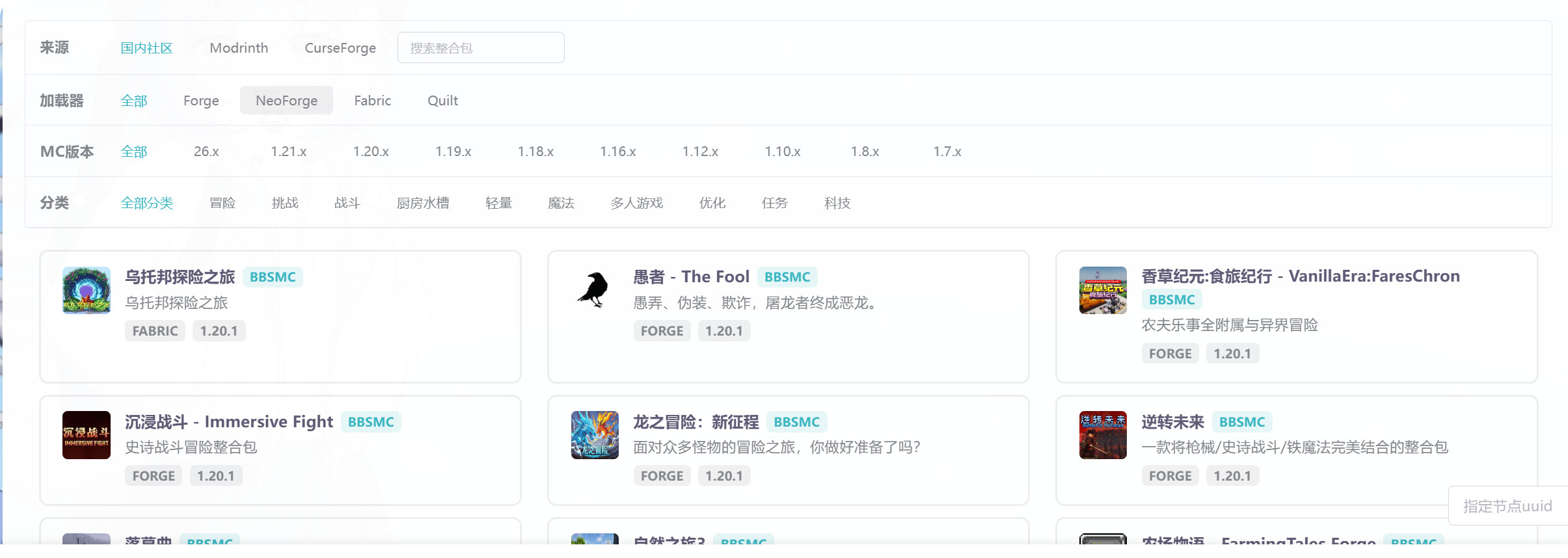The image size is (1568, 558).
Task: Filter by the 轻量 category
Action: click(x=498, y=203)
